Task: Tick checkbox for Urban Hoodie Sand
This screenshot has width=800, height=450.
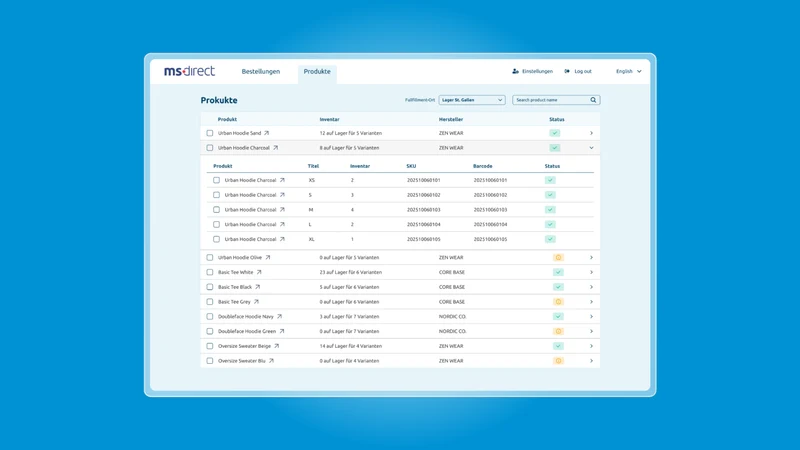Action: tap(210, 133)
